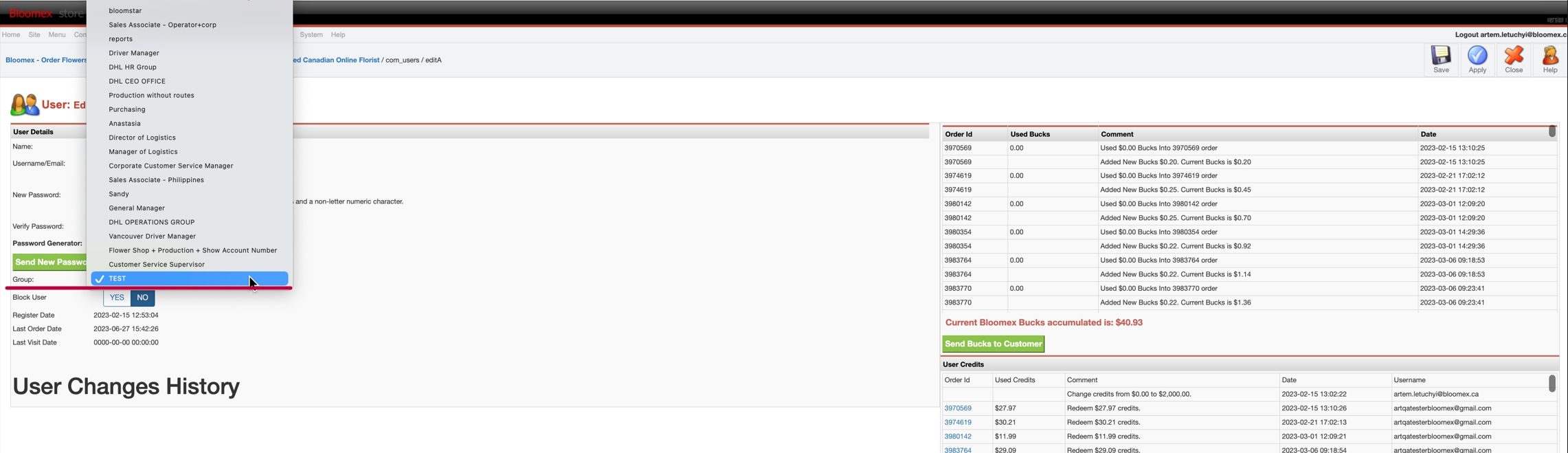The image size is (1568, 453).
Task: Open the Menu menu item
Action: pos(57,34)
